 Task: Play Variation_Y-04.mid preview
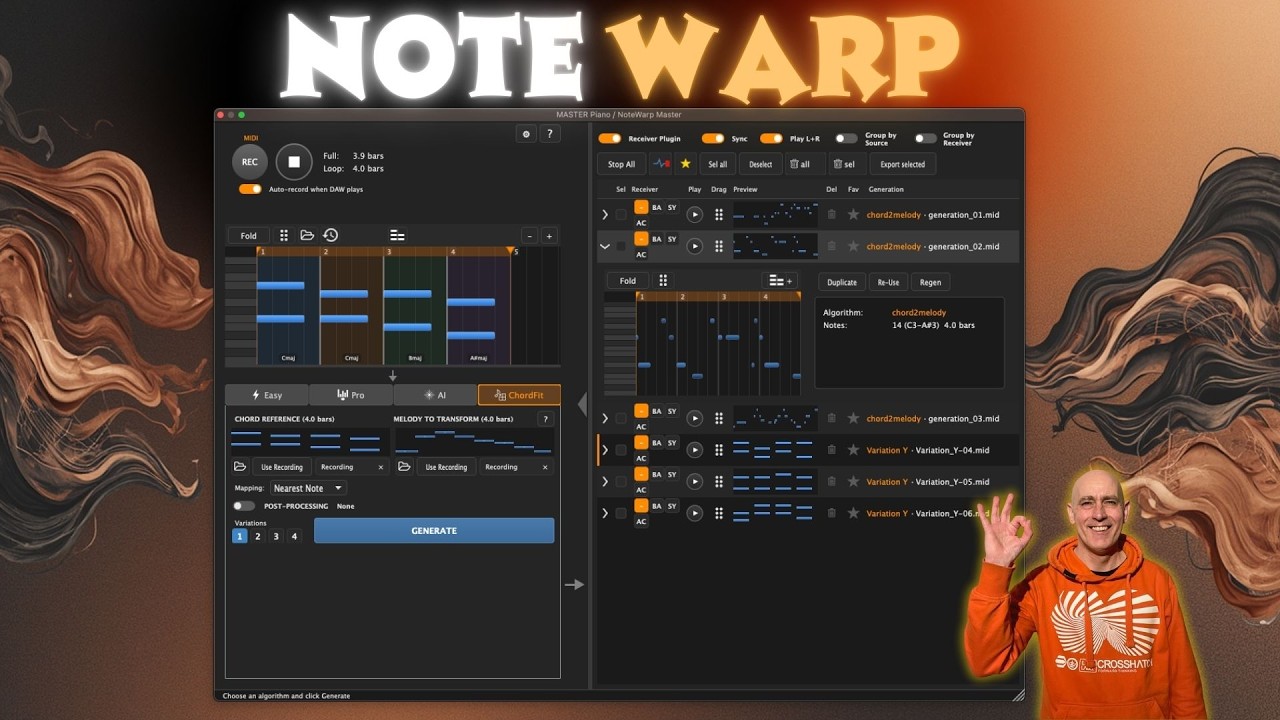click(694, 450)
